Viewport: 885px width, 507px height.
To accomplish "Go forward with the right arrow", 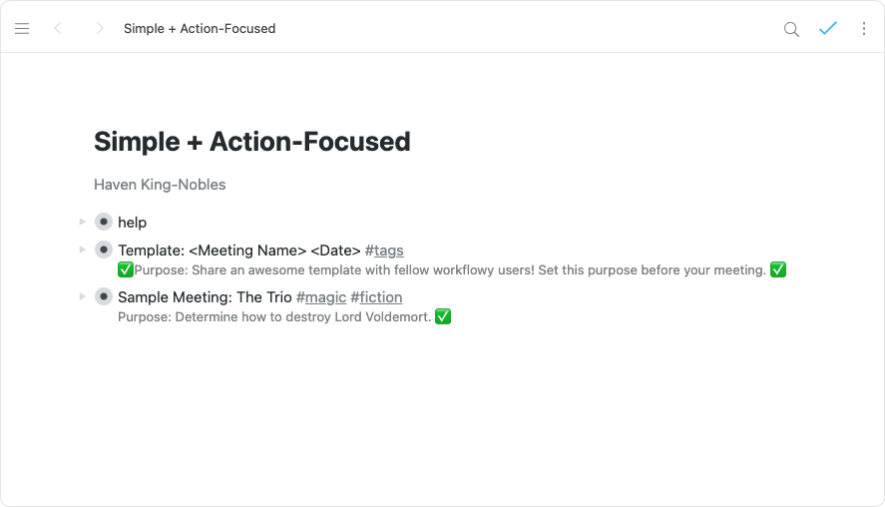I will pos(99,29).
